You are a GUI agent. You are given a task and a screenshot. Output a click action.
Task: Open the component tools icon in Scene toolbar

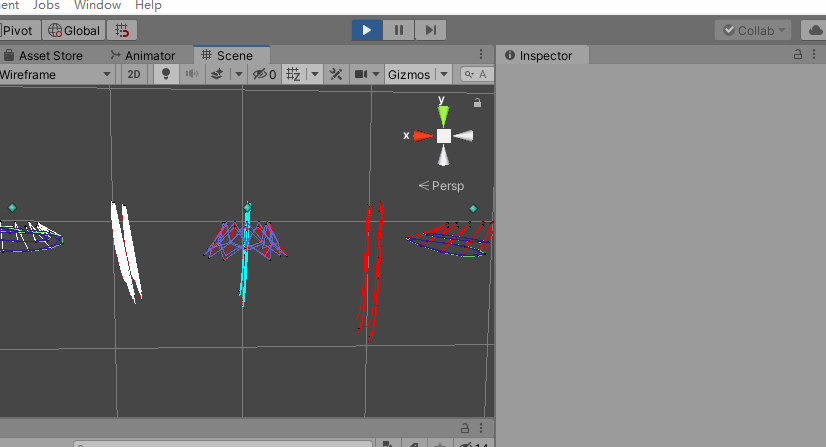click(336, 74)
